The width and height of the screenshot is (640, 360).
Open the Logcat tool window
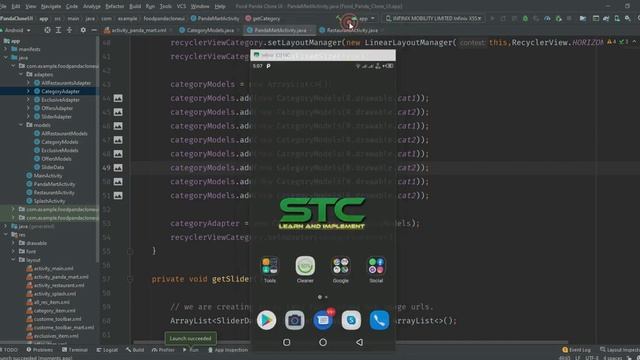coord(107,350)
